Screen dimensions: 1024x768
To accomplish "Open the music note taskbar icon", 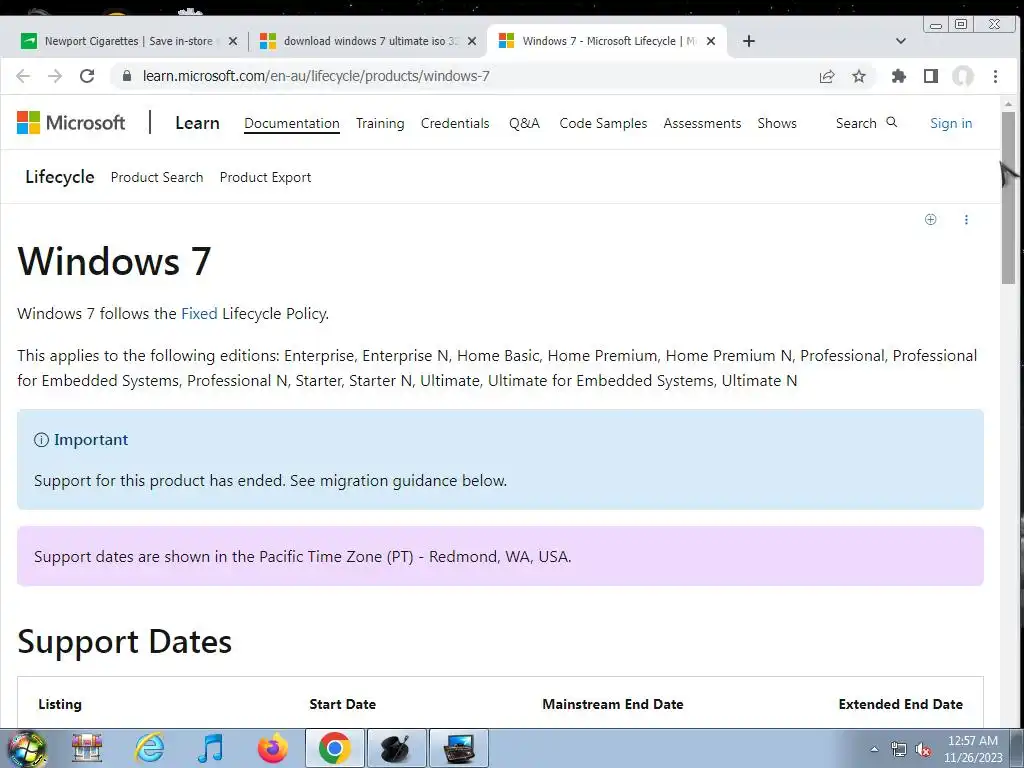I will coord(210,748).
